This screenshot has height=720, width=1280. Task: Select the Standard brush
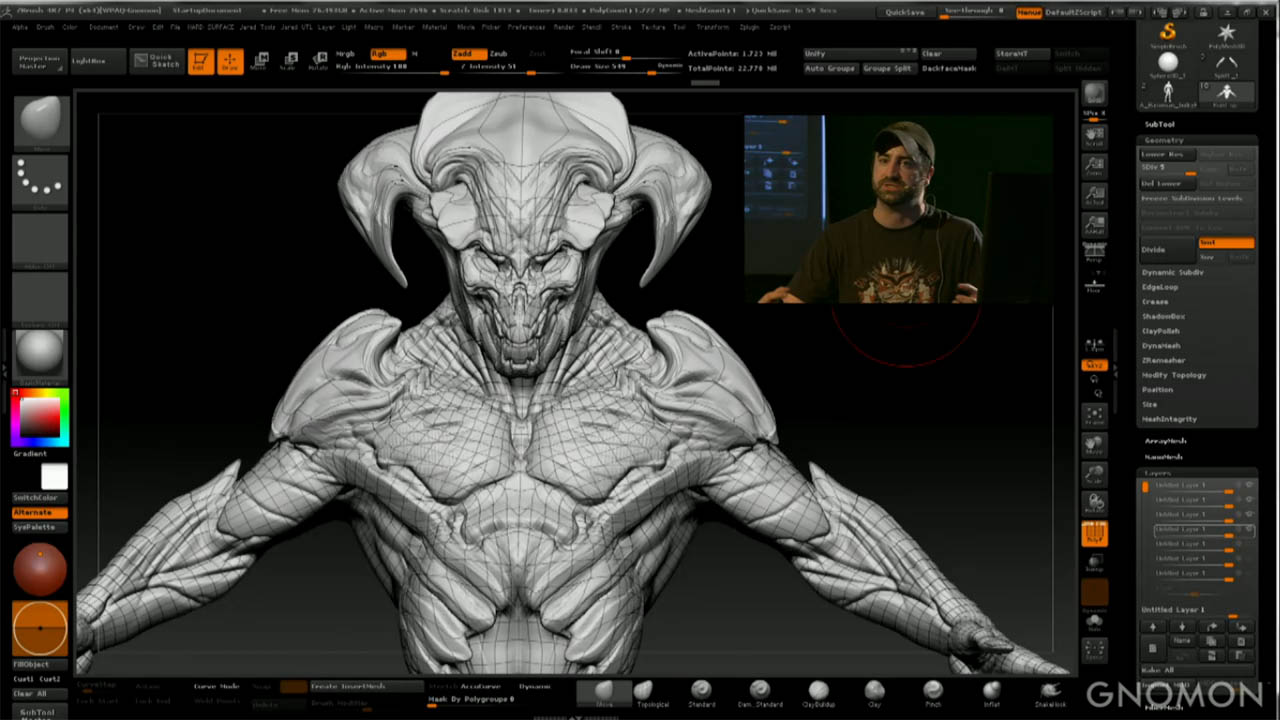702,693
